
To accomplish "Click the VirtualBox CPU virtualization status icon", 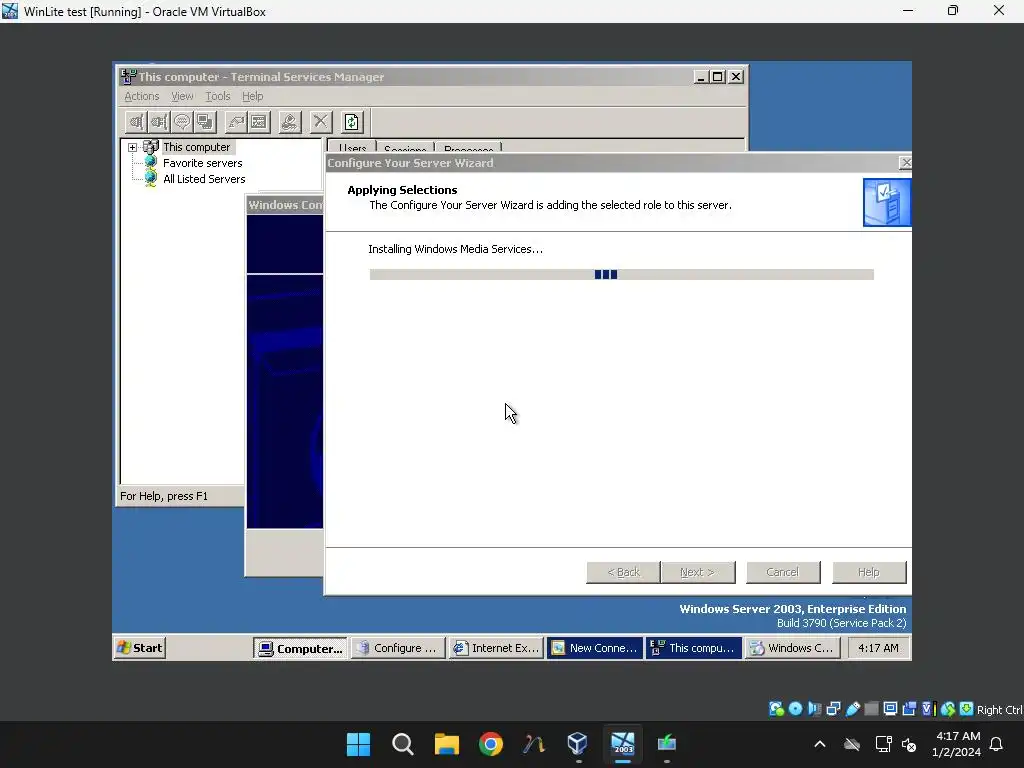I will (928, 709).
